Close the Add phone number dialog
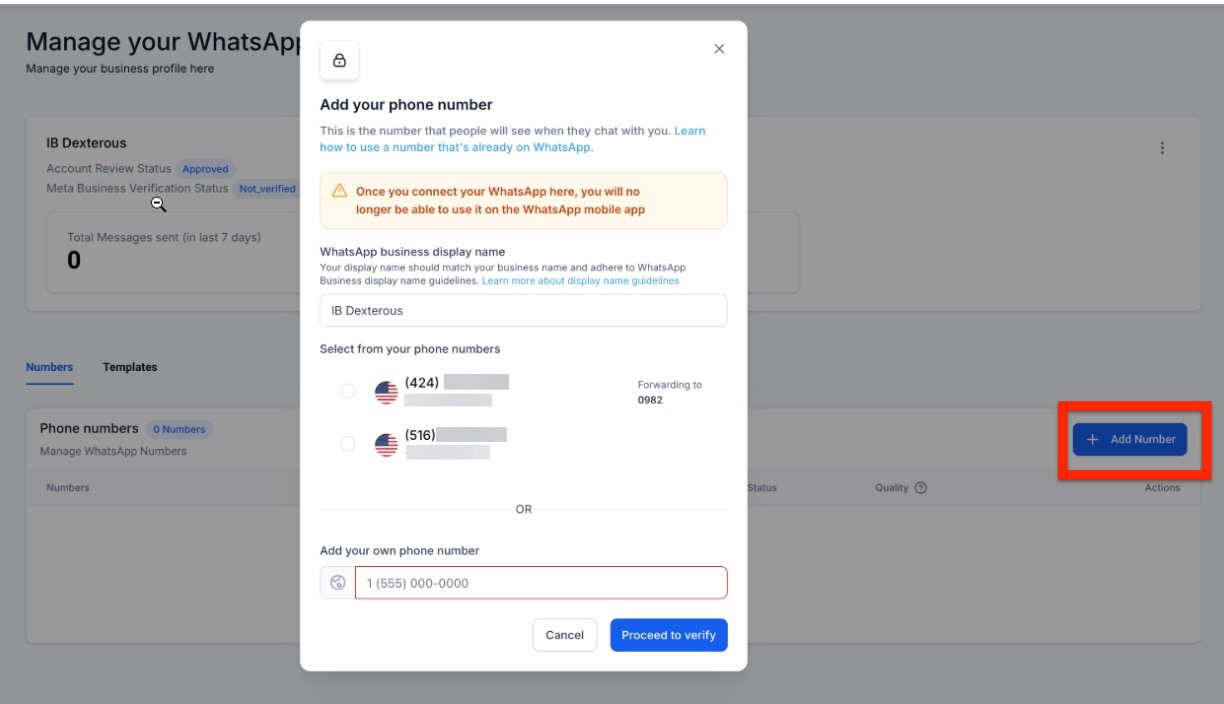Screen dimensions: 1224x704 (x=718, y=49)
